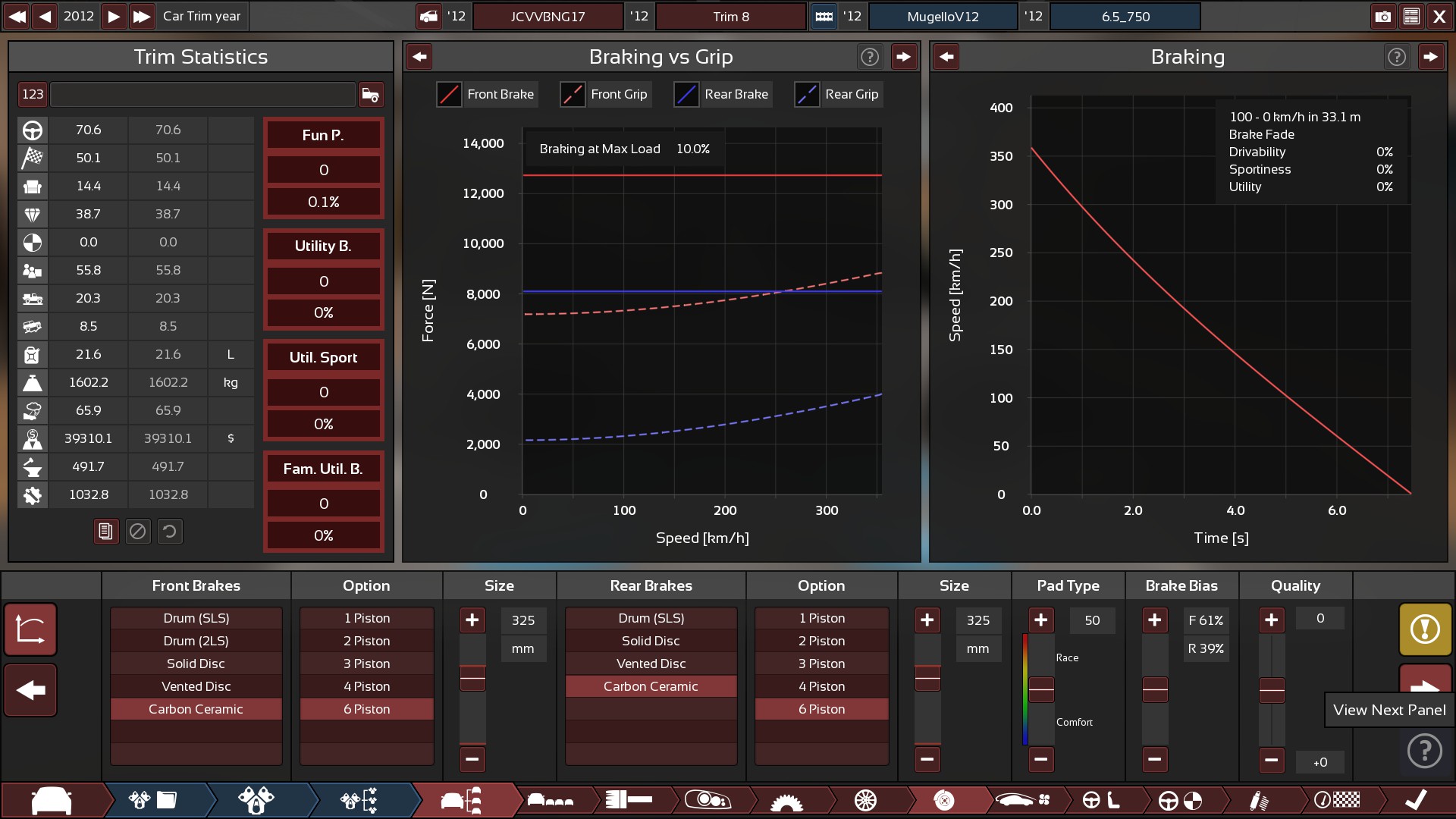Viewport: 1456px width, 819px height.
Task: Switch Braking vs Grip to previous graph
Action: 419,57
